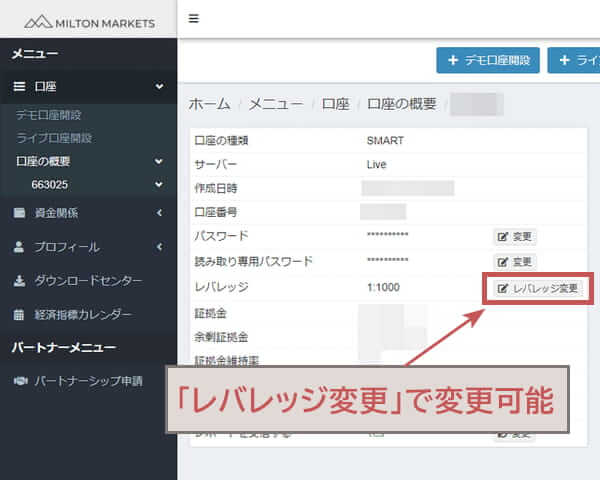Click the Milton Markets logo
The image size is (600, 480).
click(x=90, y=23)
